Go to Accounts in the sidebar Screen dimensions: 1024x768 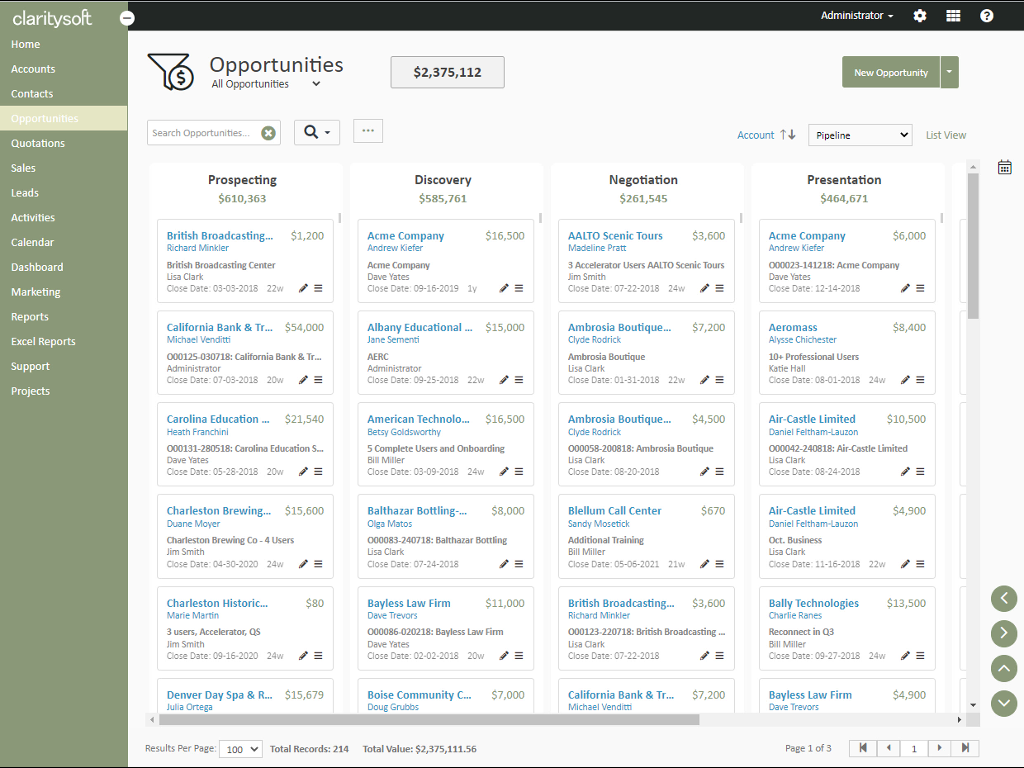(x=33, y=69)
